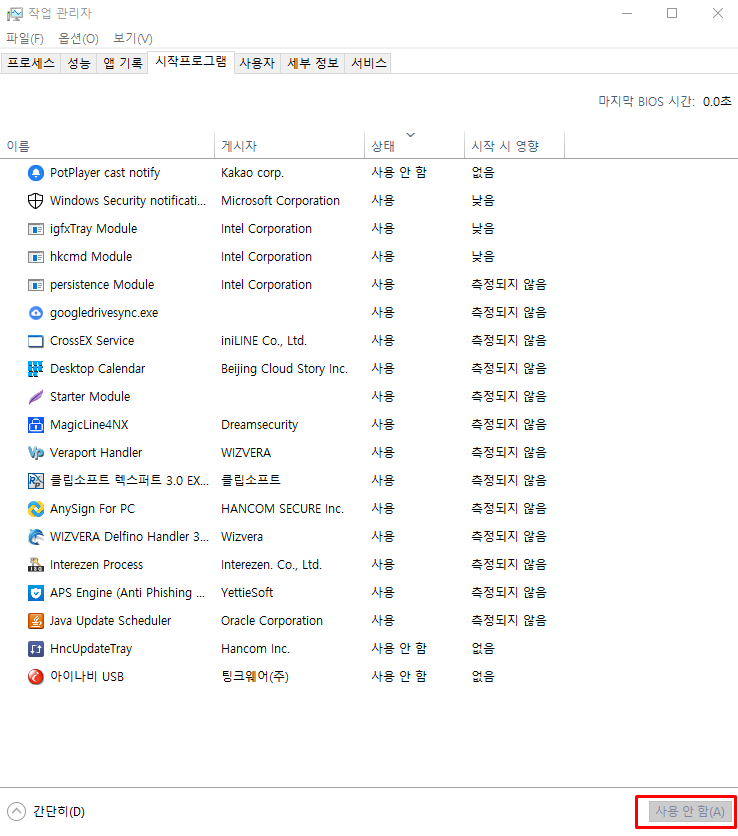Click the Starter Module feather icon
The height and width of the screenshot is (836, 738).
click(36, 397)
